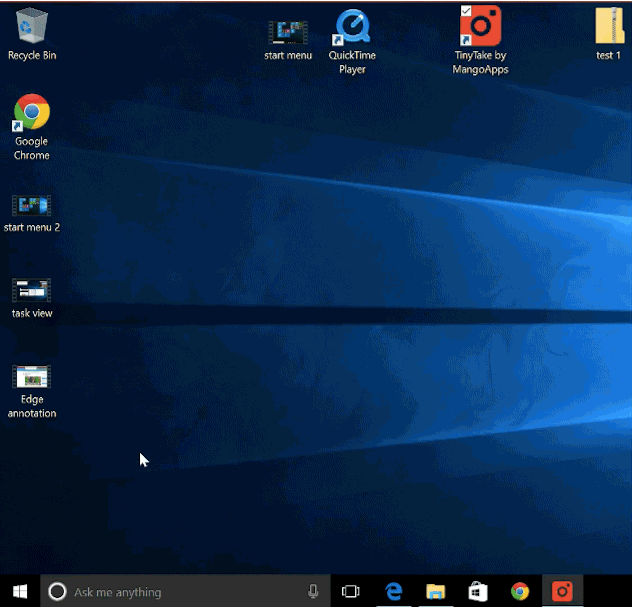
Task: Switch to TinyTake in the taskbar
Action: click(562, 591)
